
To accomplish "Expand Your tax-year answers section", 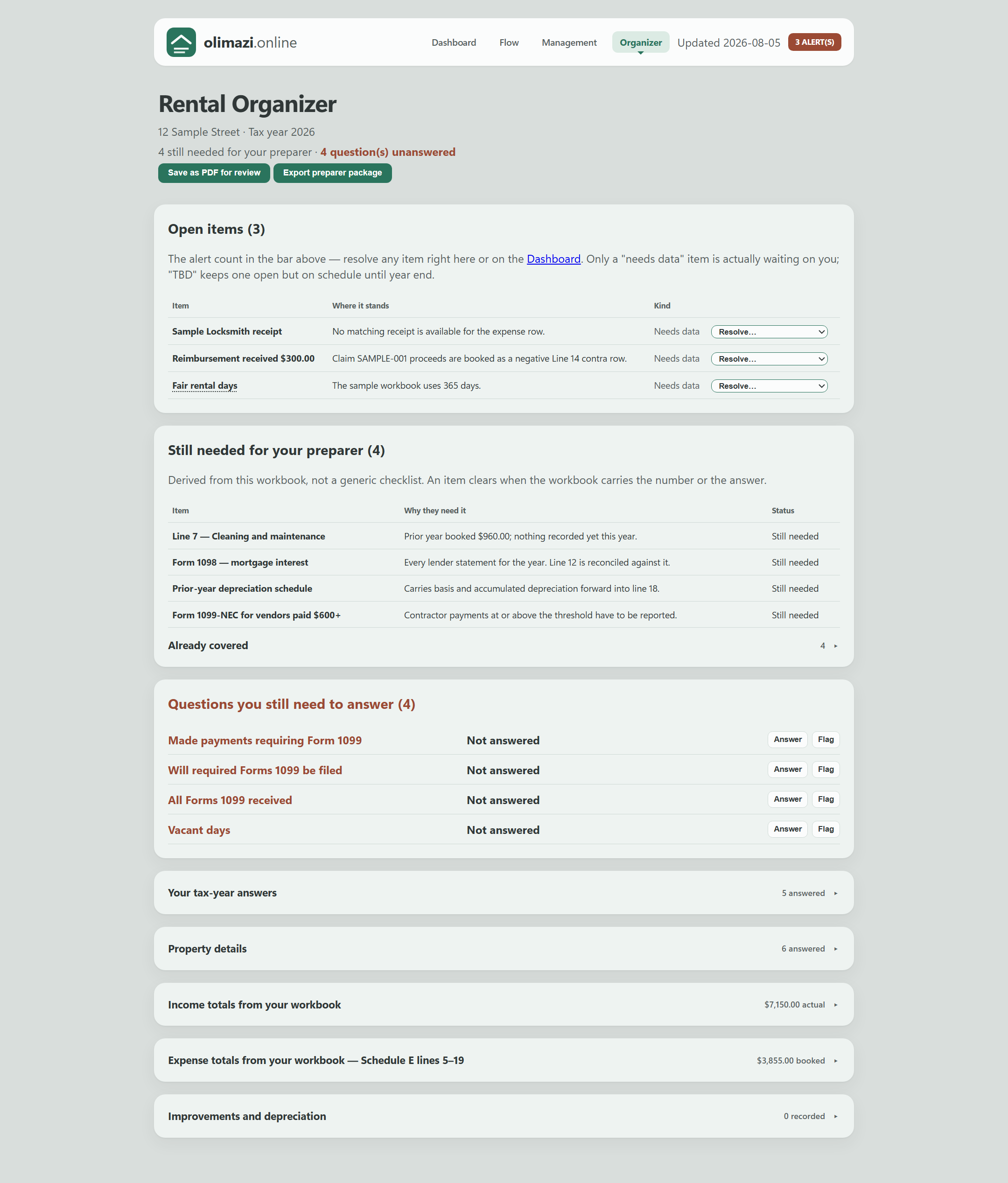I will pos(504,893).
